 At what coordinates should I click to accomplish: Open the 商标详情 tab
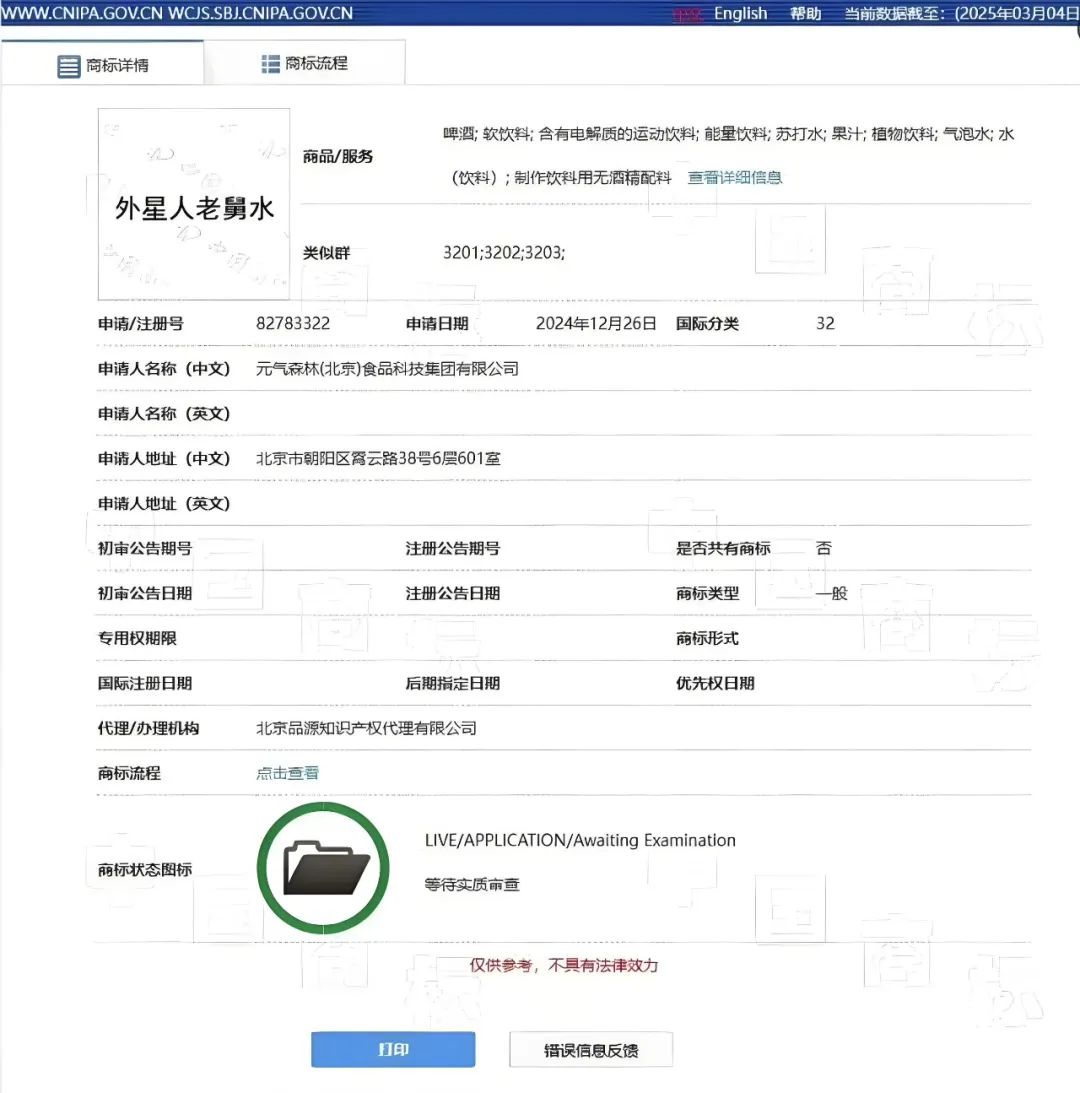click(x=102, y=64)
